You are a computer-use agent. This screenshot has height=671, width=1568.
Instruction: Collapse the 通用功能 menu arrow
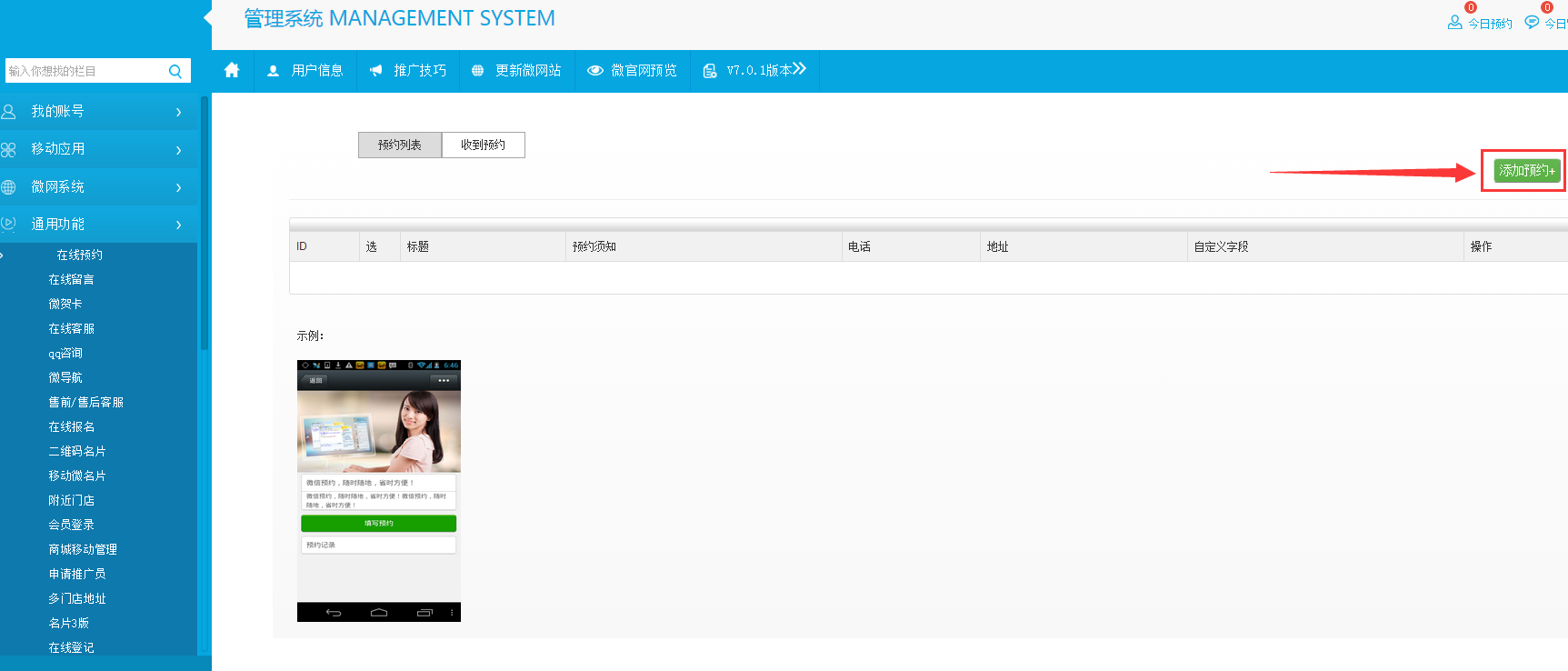(178, 225)
